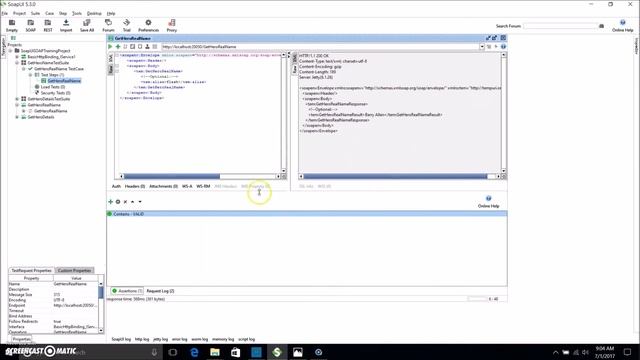Move assertion down arrow icon
This screenshot has width=640, height=360.
point(140,202)
